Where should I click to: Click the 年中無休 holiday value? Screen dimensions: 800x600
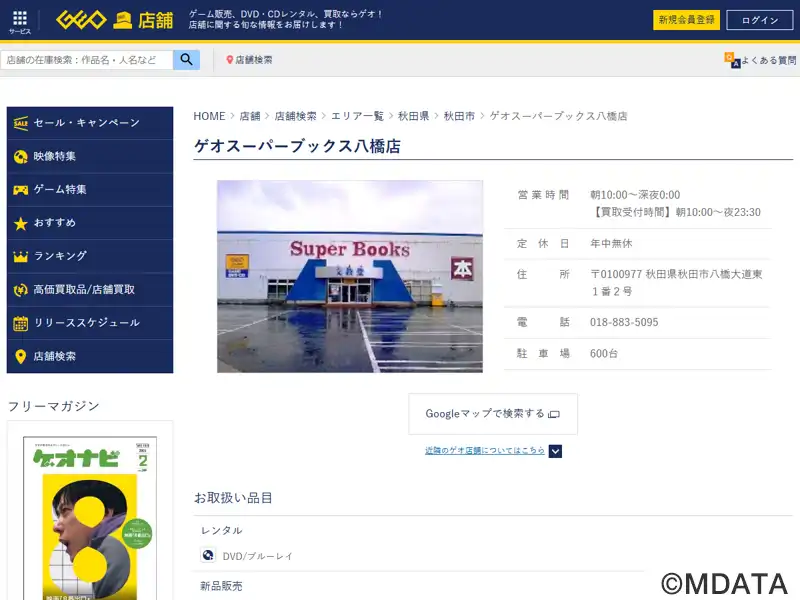611,243
